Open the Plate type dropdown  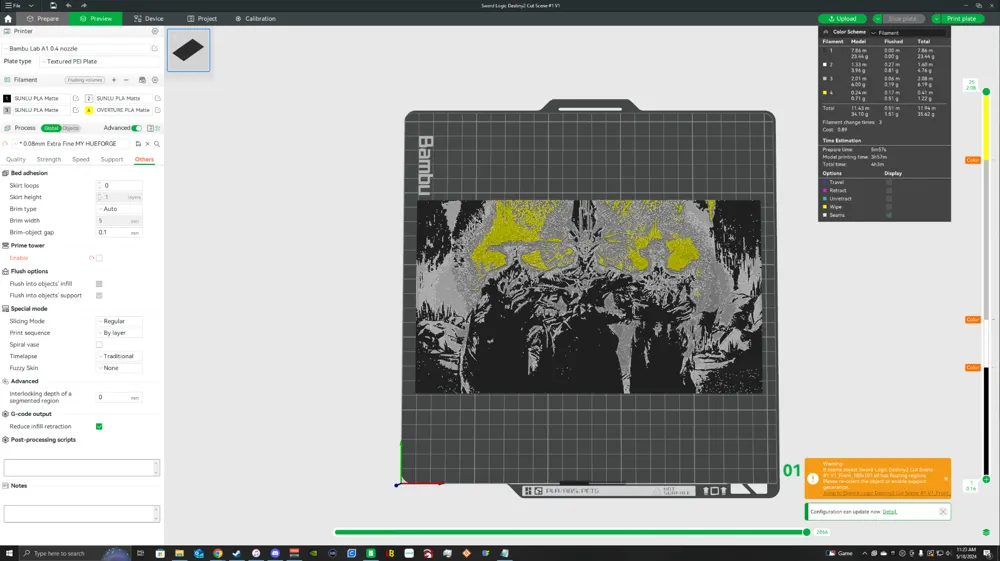(98, 61)
